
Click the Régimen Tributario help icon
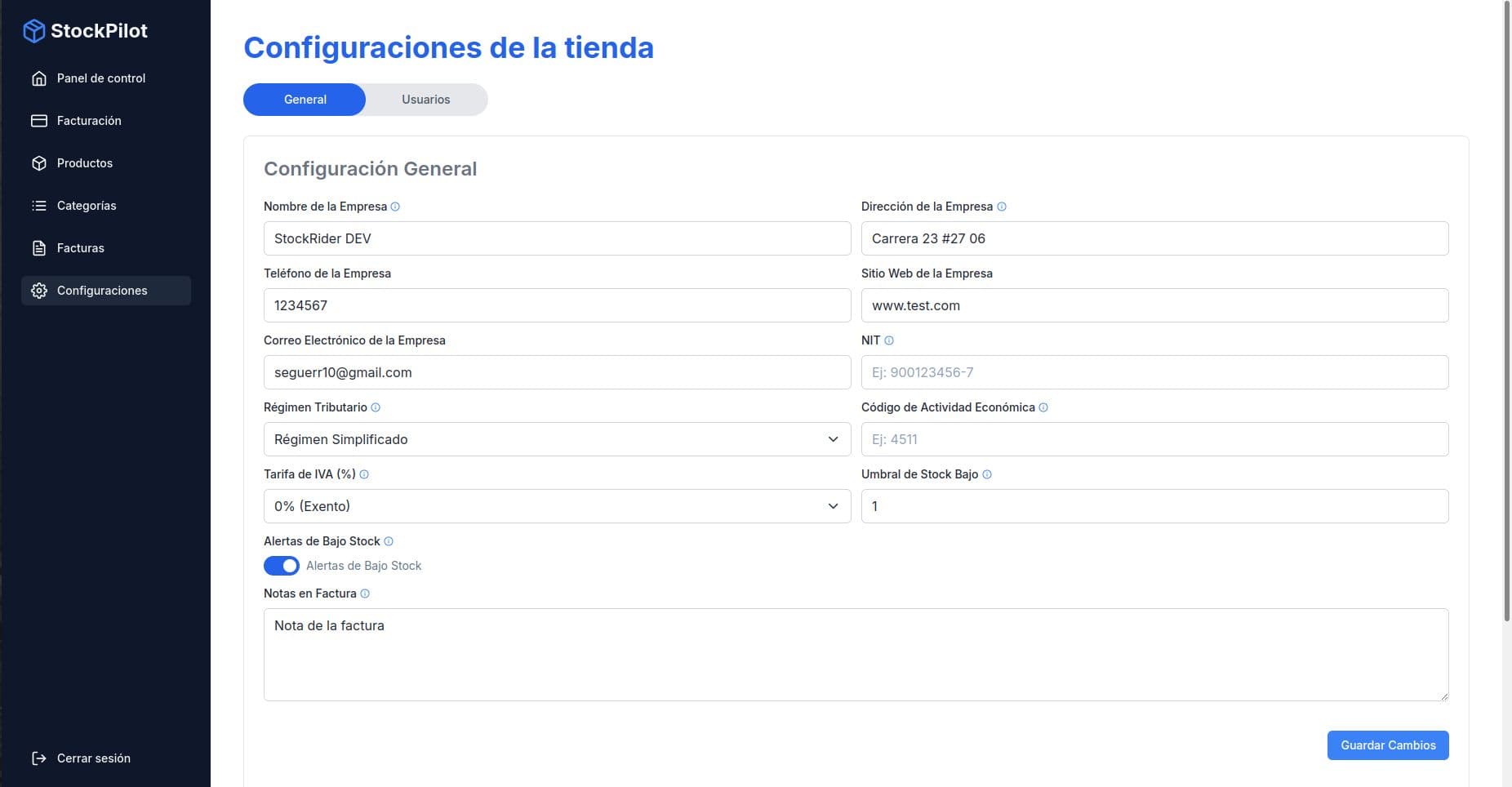coord(376,407)
